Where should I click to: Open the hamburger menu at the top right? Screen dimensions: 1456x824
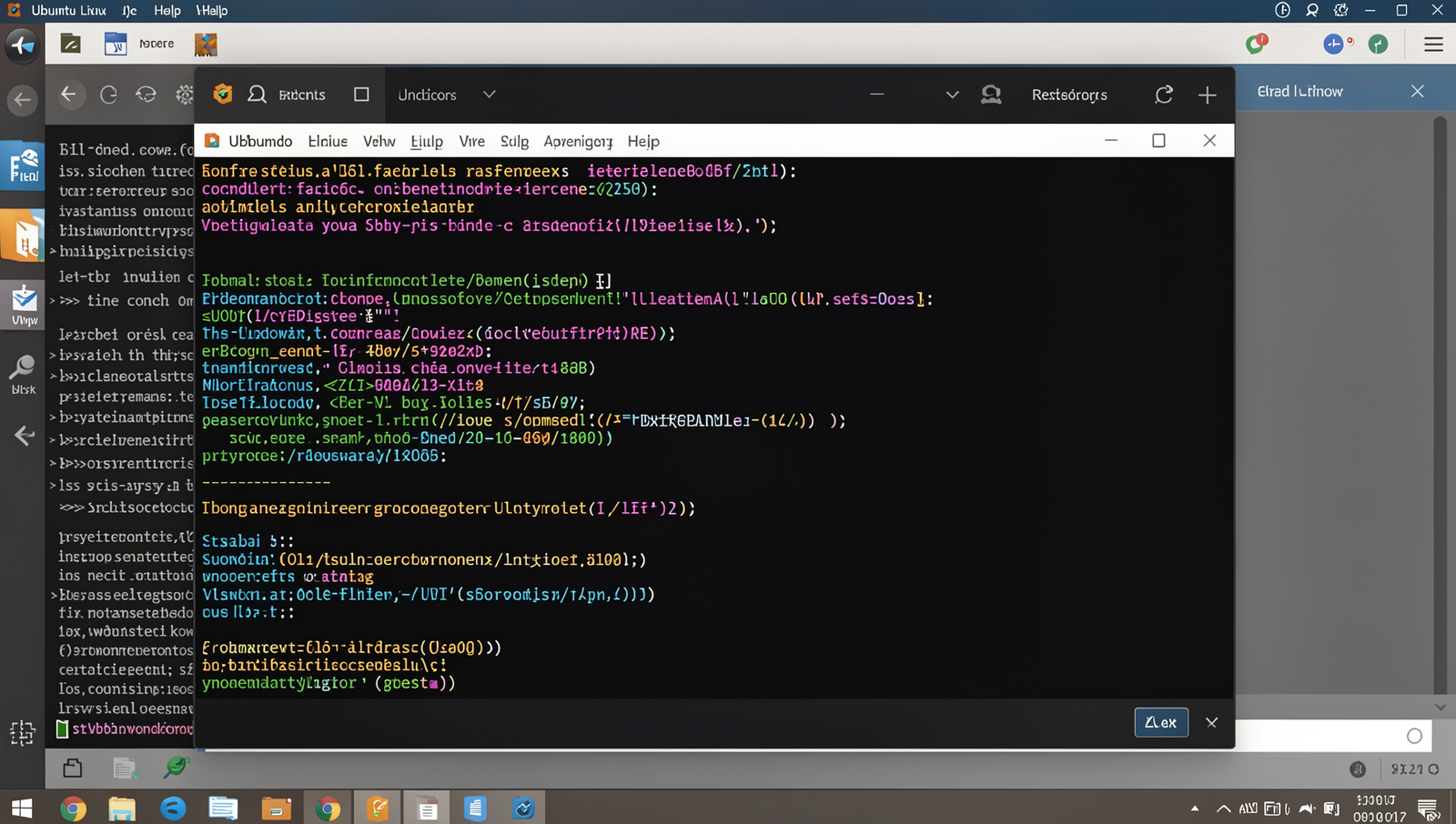click(x=1433, y=44)
